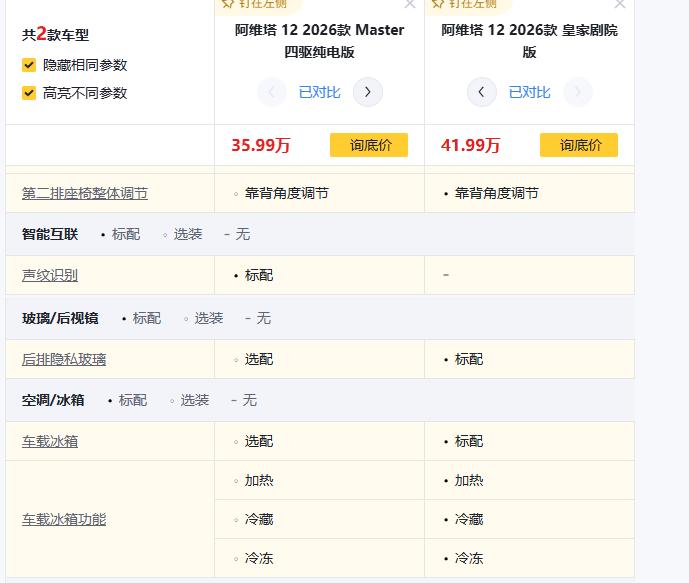Click 询底价 for the 35.99万 model

coord(369,145)
